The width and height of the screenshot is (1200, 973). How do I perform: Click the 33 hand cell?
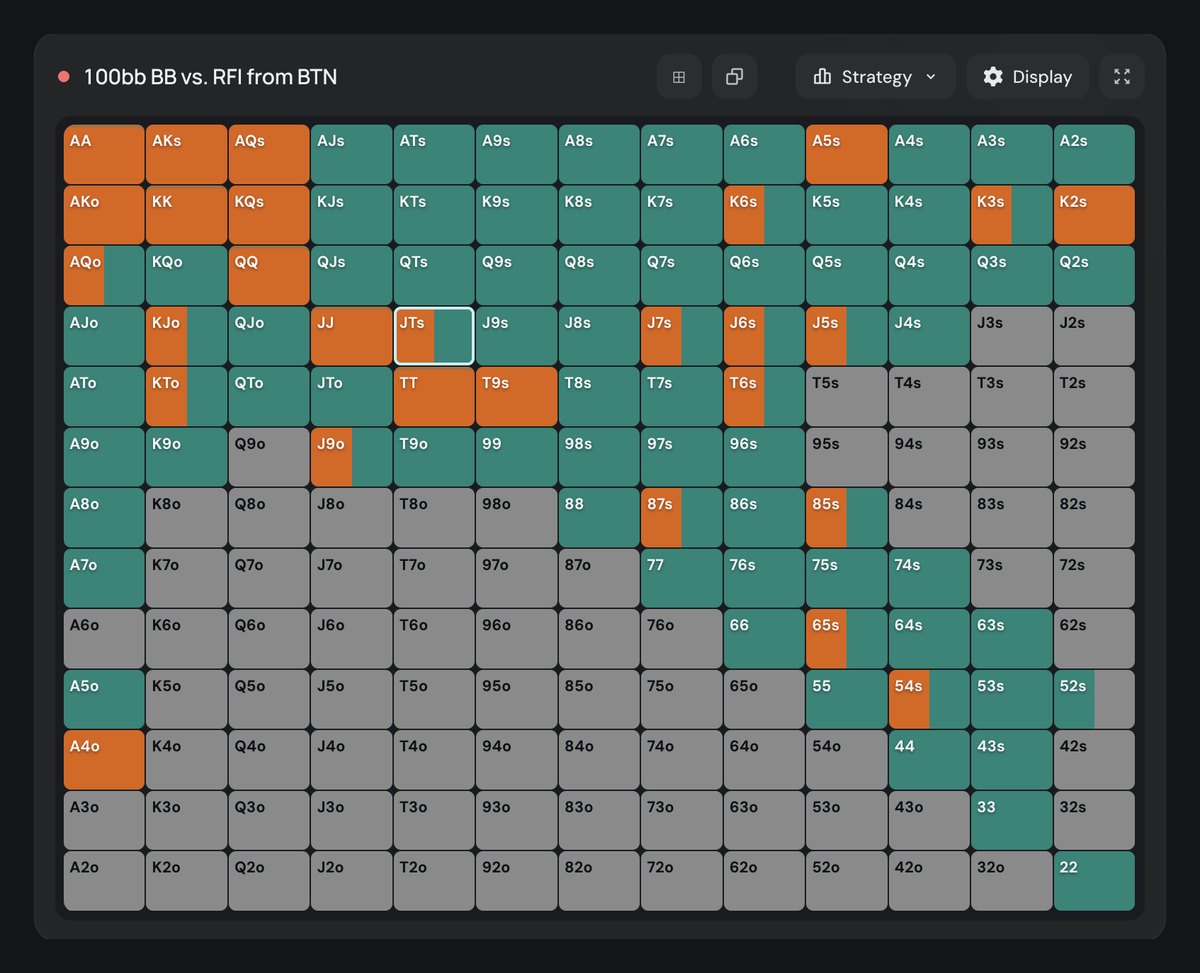point(1012,820)
